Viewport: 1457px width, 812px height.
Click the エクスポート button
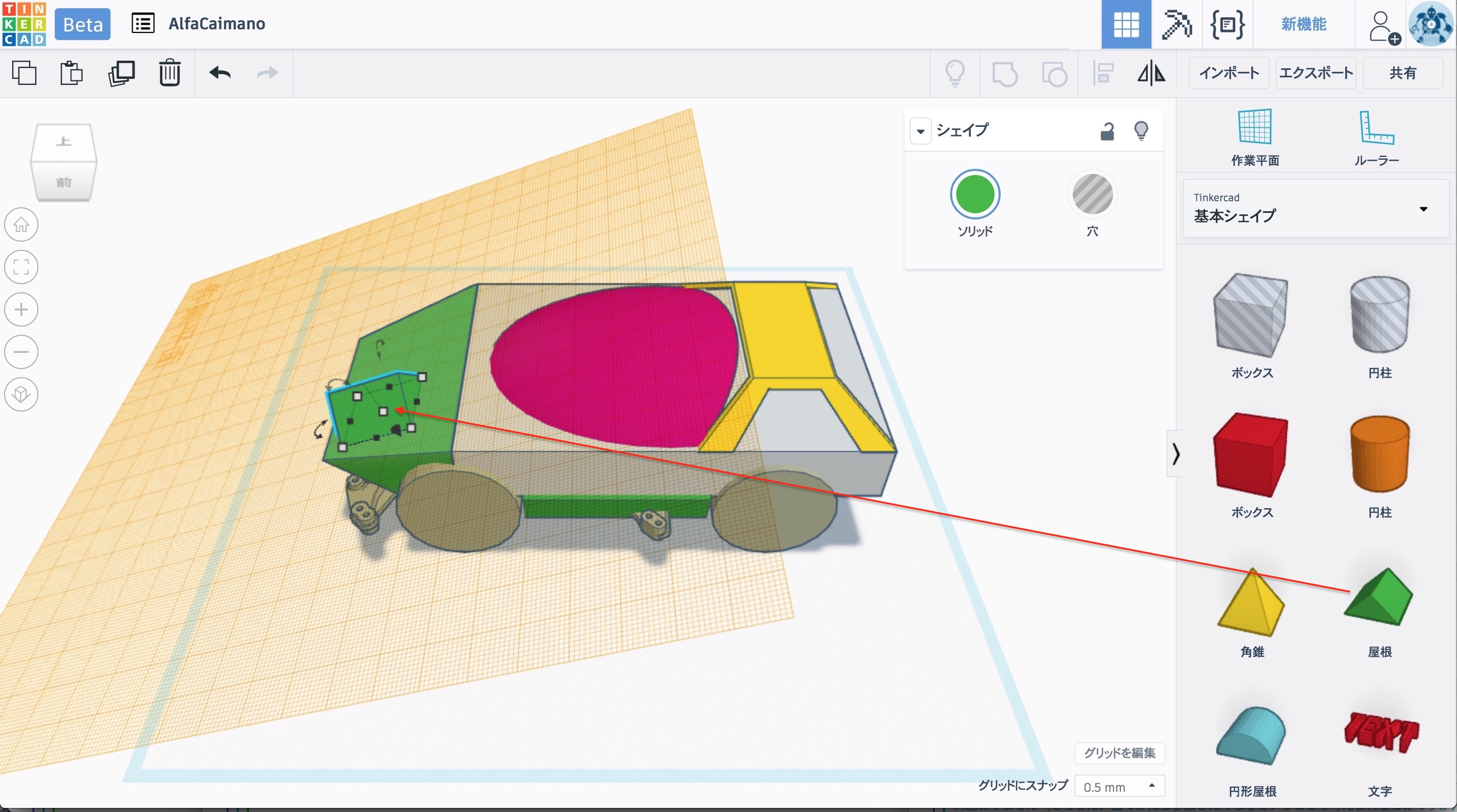[1315, 73]
